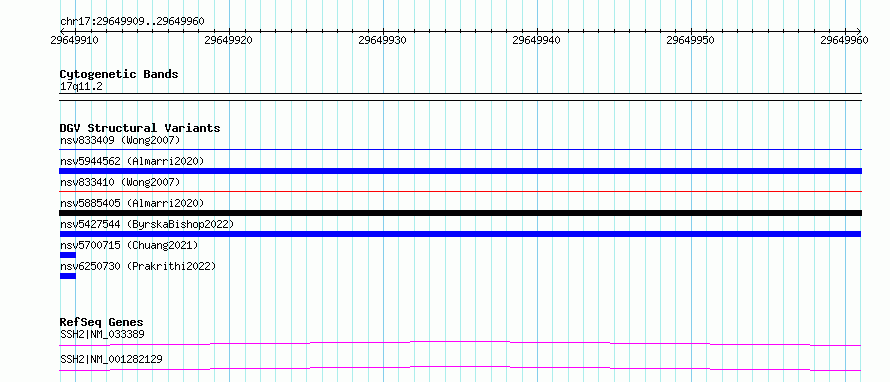This screenshot has width=890, height=382.
Task: Click the magenta SSH2|NM_001282129 transcript line
Action: pos(460,368)
